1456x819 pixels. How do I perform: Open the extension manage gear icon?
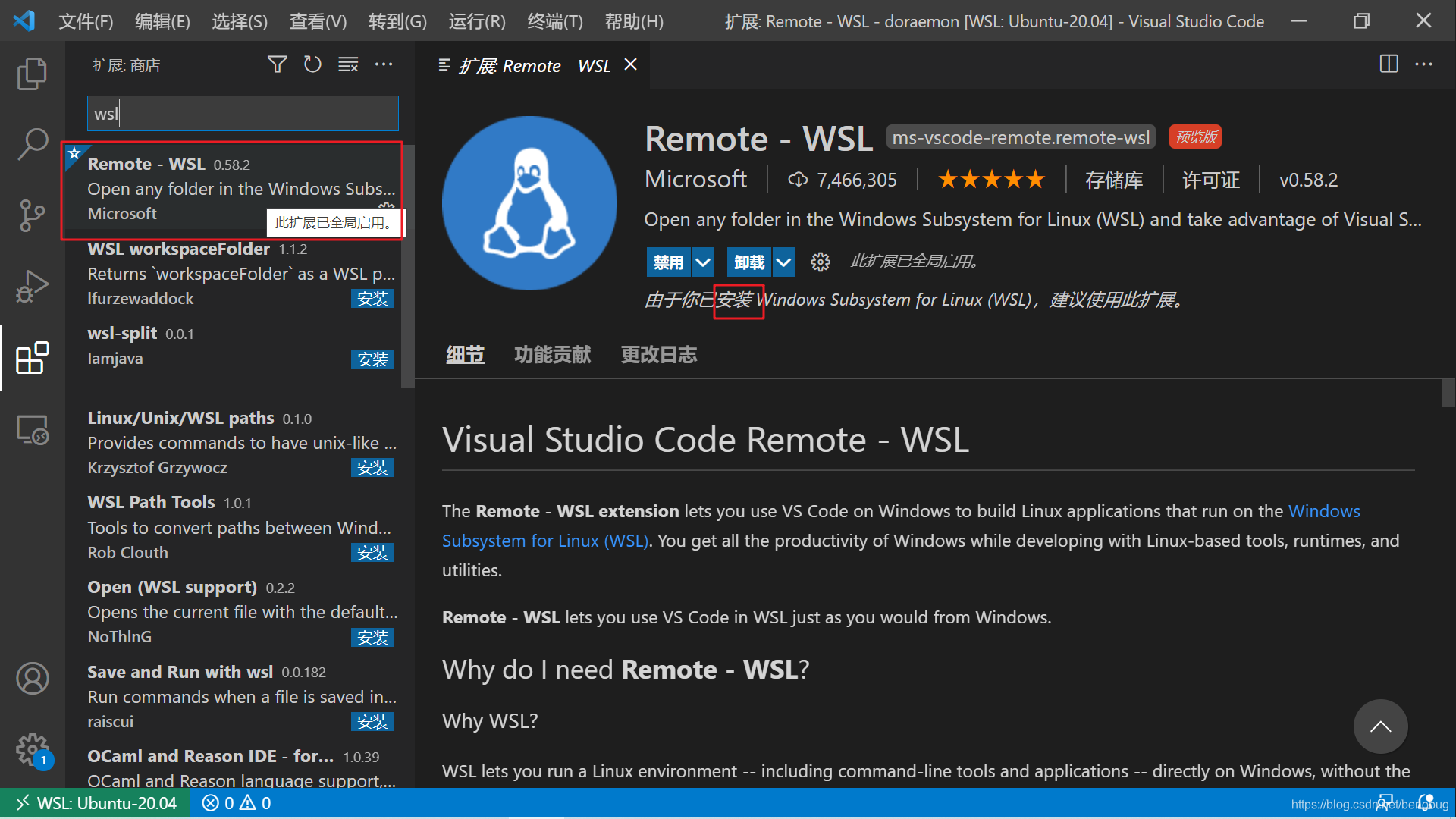coord(820,262)
